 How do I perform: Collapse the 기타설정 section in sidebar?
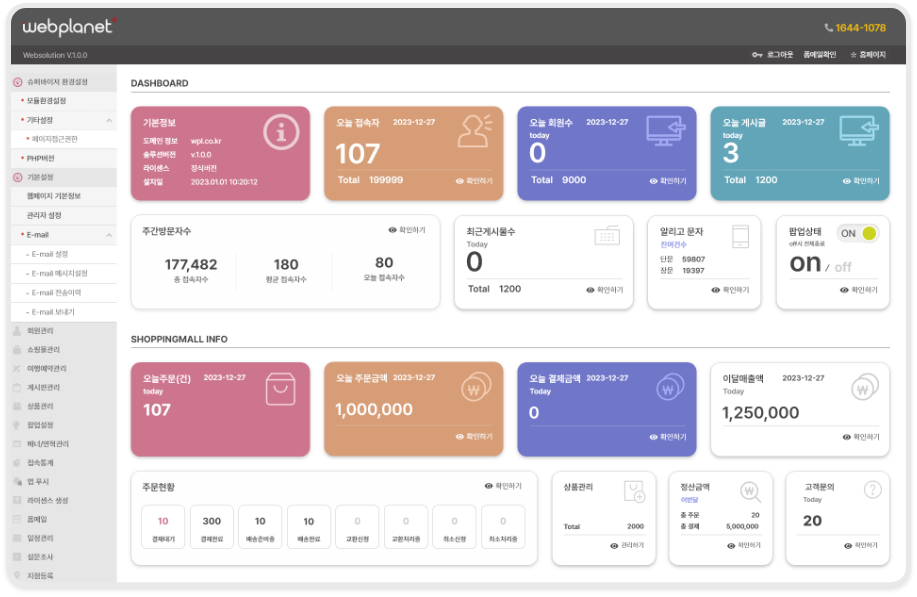point(109,120)
